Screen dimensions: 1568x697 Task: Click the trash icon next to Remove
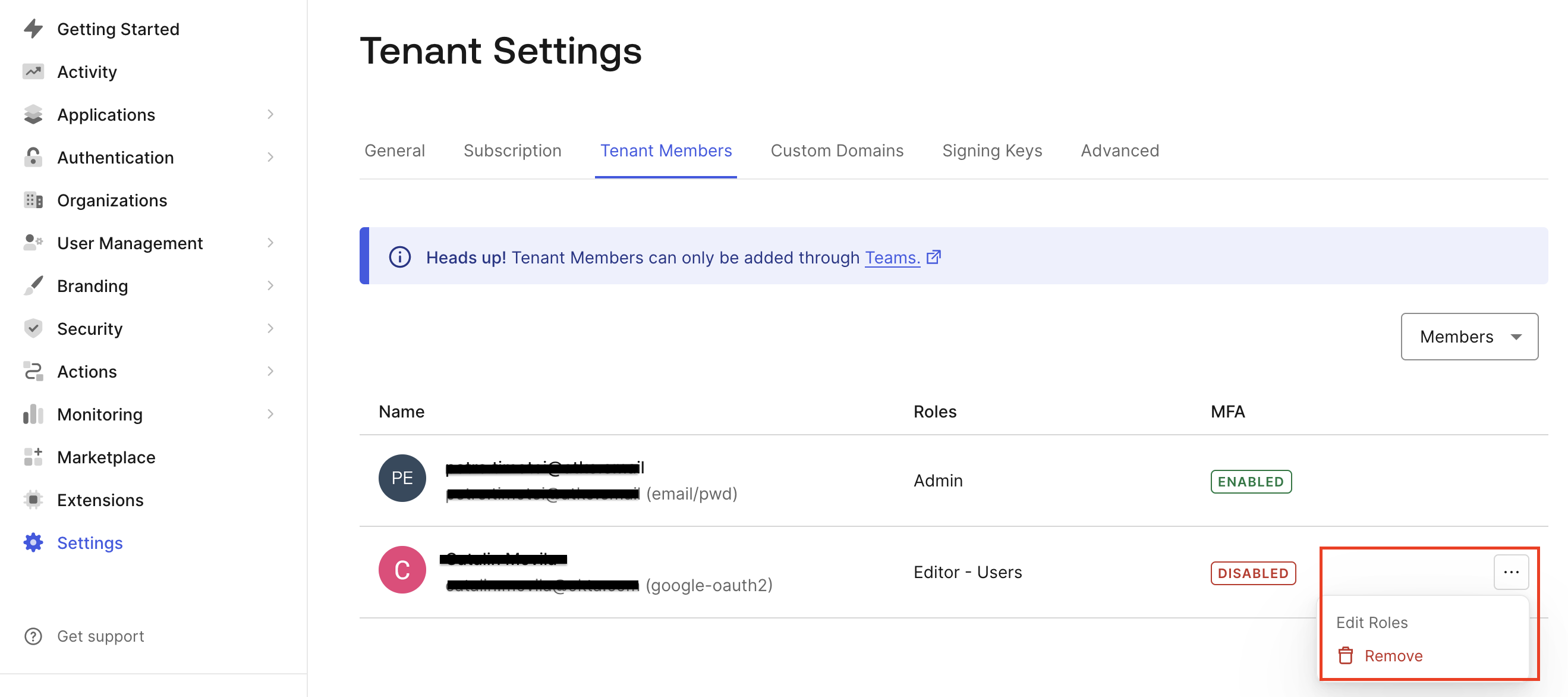click(x=1345, y=655)
